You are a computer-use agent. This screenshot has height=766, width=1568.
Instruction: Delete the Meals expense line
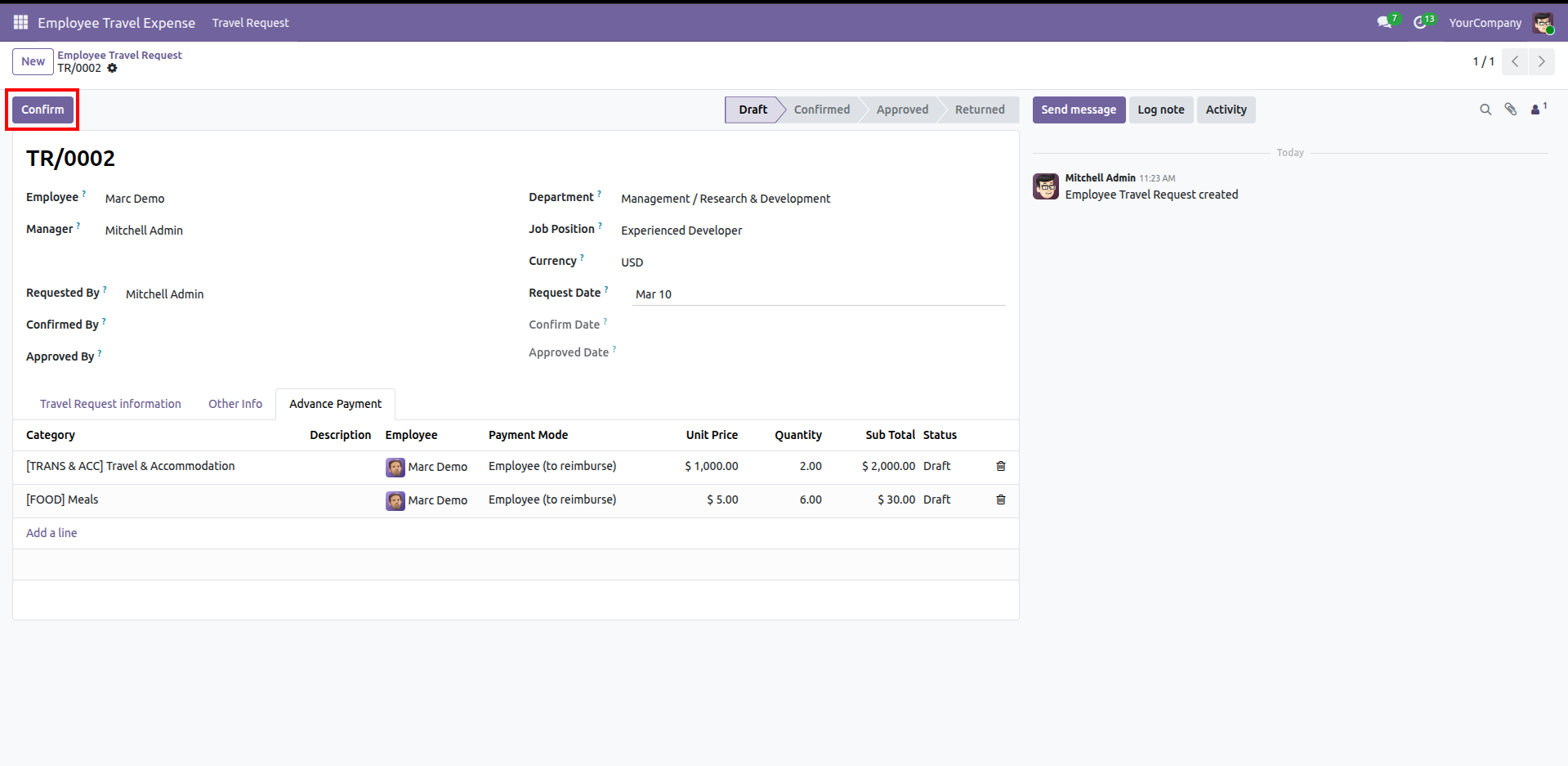click(x=1000, y=499)
